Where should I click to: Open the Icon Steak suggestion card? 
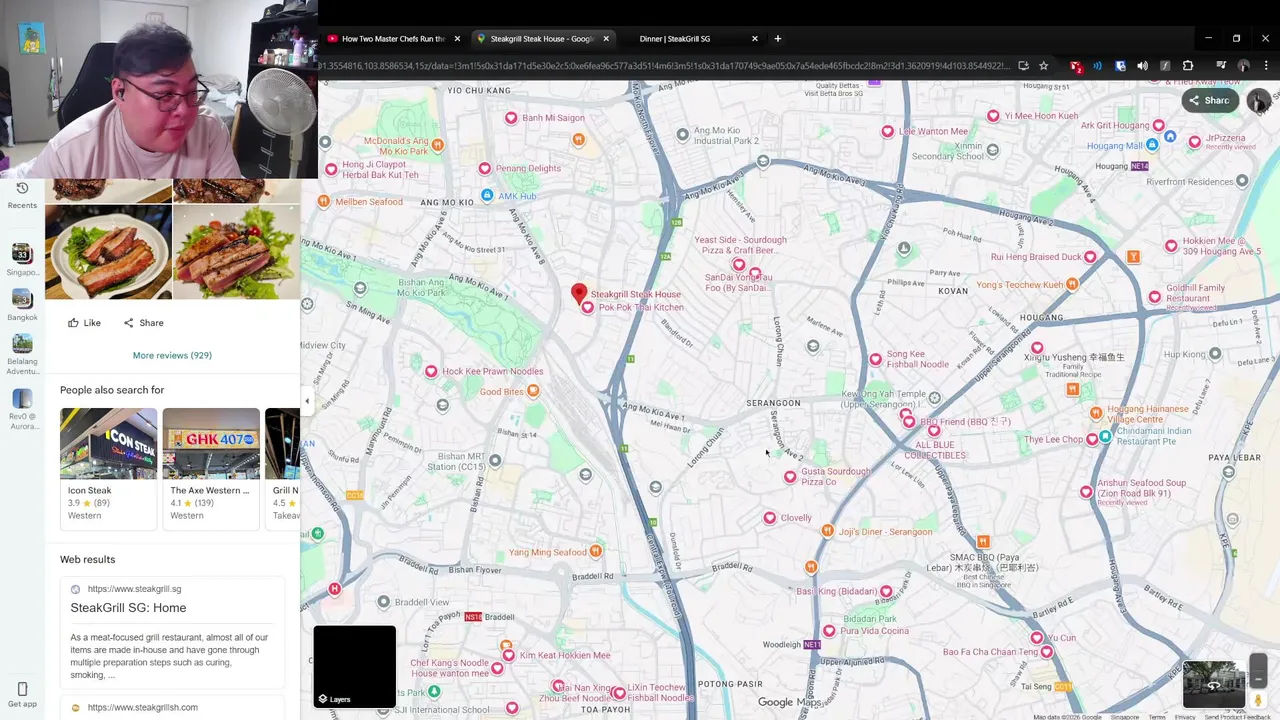click(108, 467)
